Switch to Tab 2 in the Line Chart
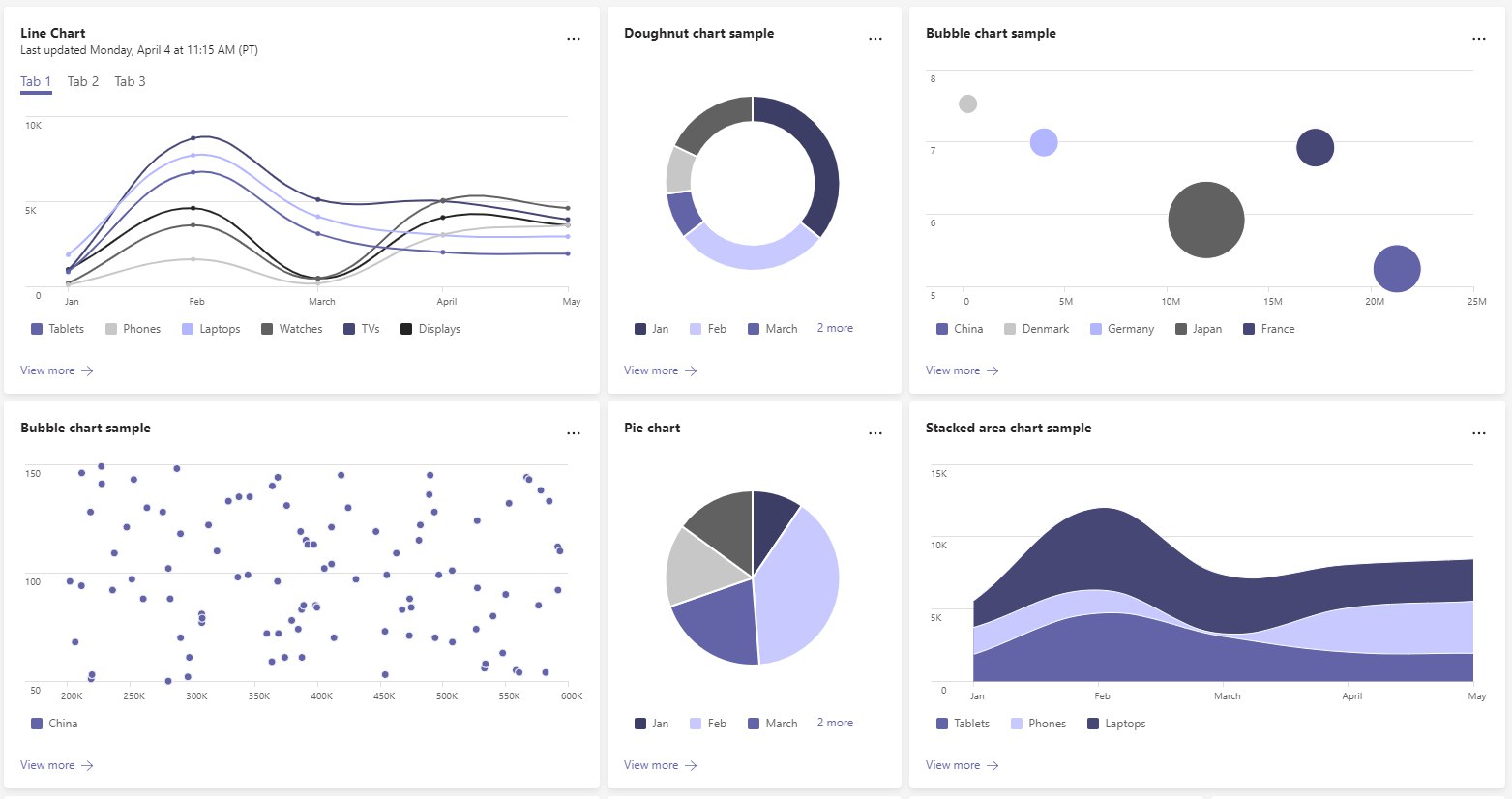Screen dimensions: 1512x799 pos(83,82)
